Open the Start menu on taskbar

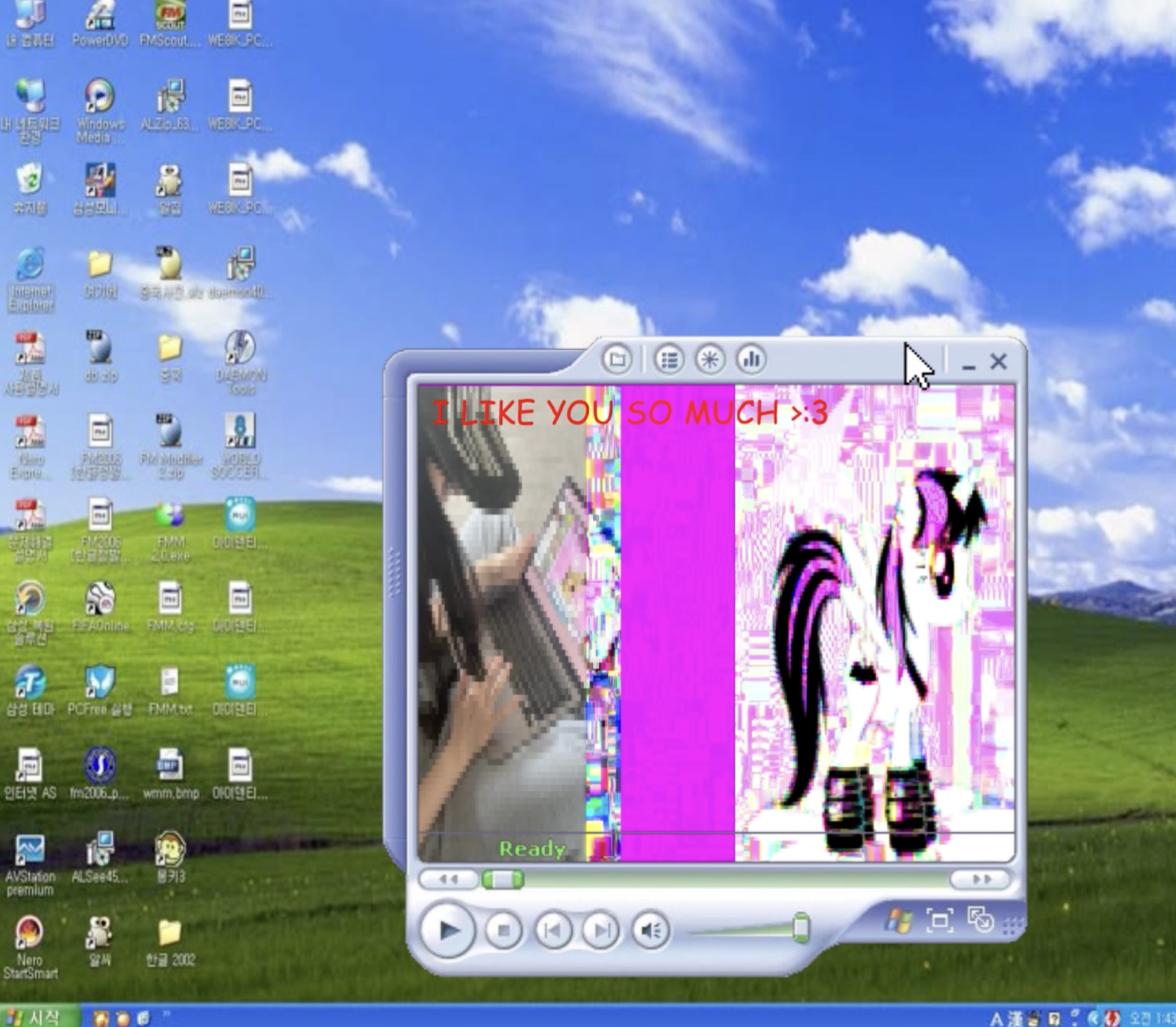click(x=34, y=1017)
